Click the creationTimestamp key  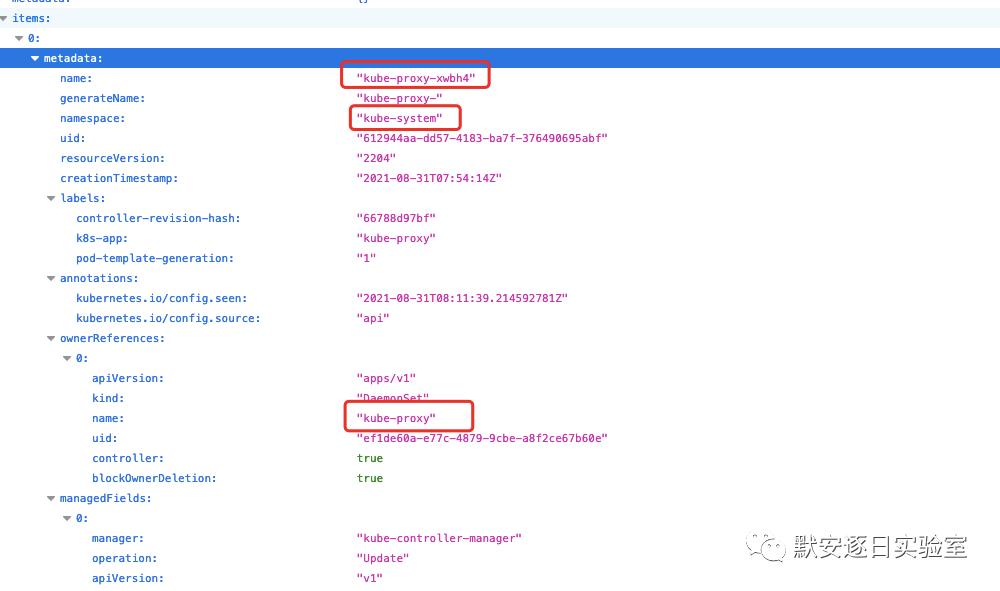[x=119, y=178]
